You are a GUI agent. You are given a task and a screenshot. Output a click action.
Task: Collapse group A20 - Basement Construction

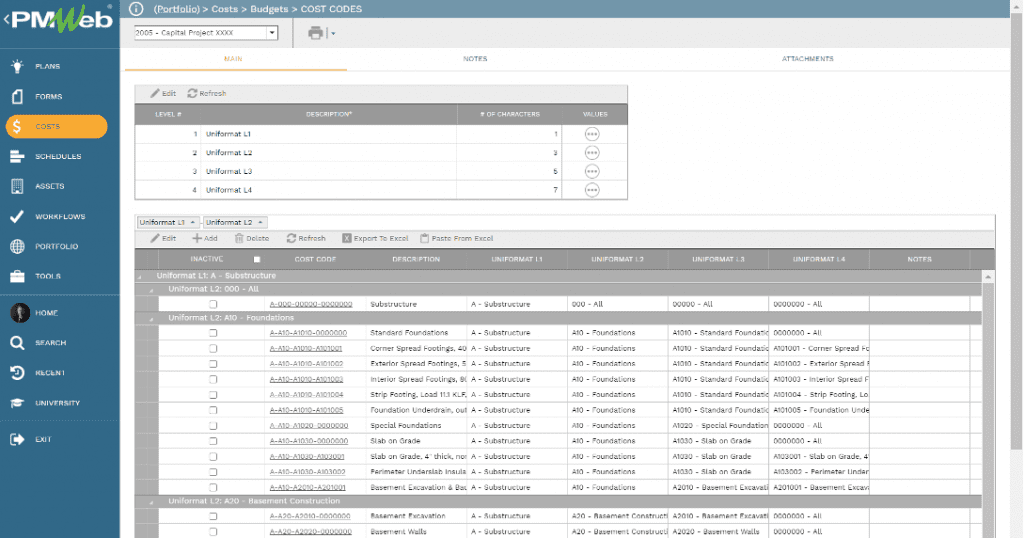[x=152, y=502]
